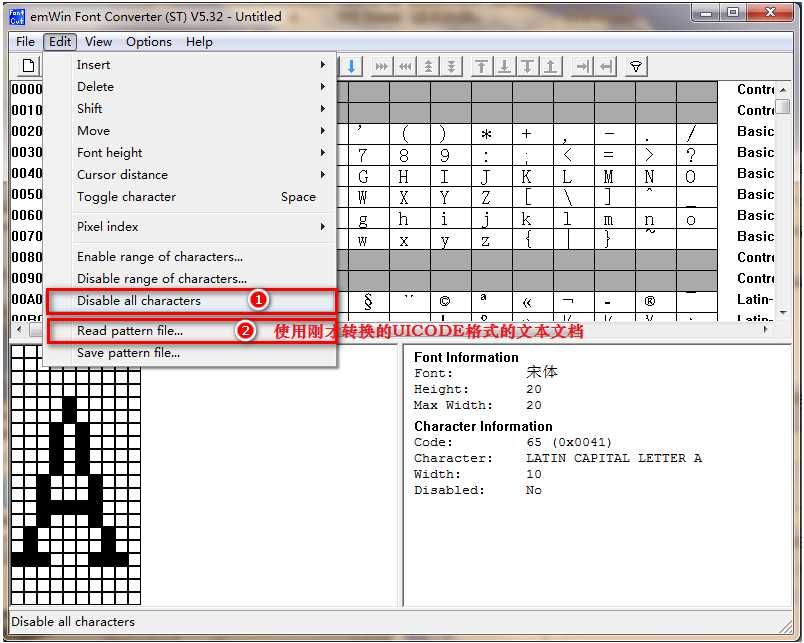The image size is (804, 643).
Task: Expand the Insert submenu
Action: pyautogui.click(x=191, y=65)
